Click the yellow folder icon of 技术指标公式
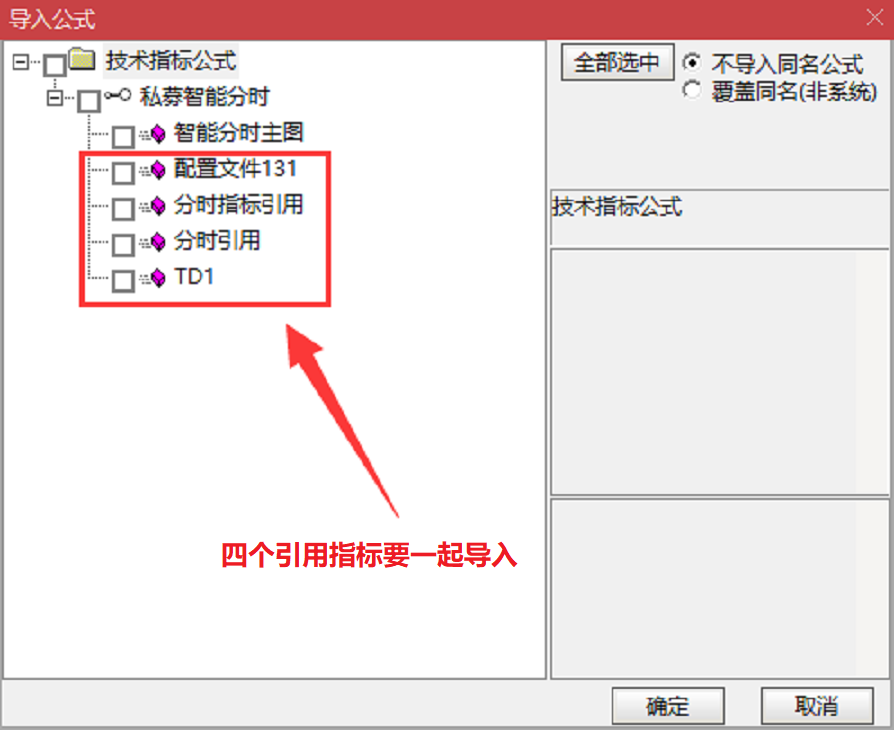Viewport: 894px width, 730px height. coord(82,59)
